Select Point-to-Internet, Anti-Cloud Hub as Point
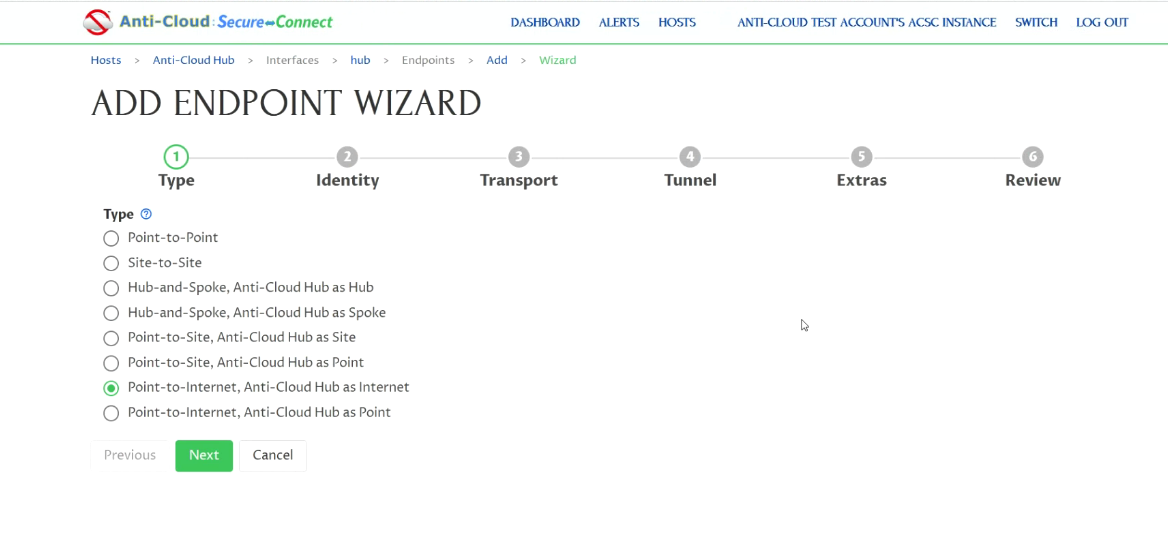The image size is (1168, 547). (111, 413)
